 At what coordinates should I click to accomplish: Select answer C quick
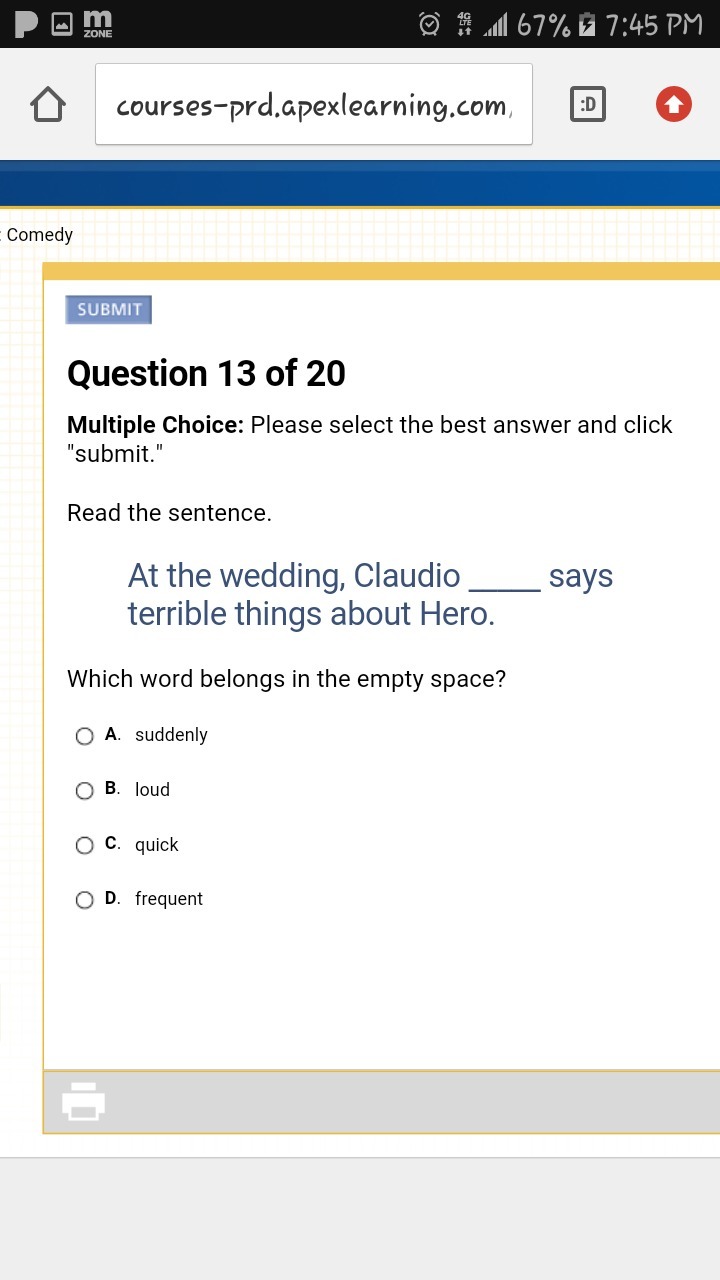pyautogui.click(x=85, y=846)
